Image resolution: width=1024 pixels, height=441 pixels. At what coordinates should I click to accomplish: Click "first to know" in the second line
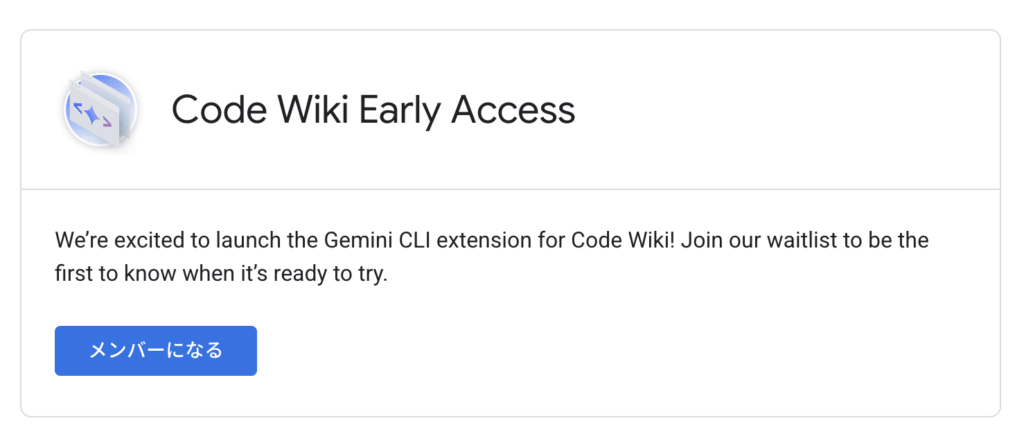tap(107, 274)
